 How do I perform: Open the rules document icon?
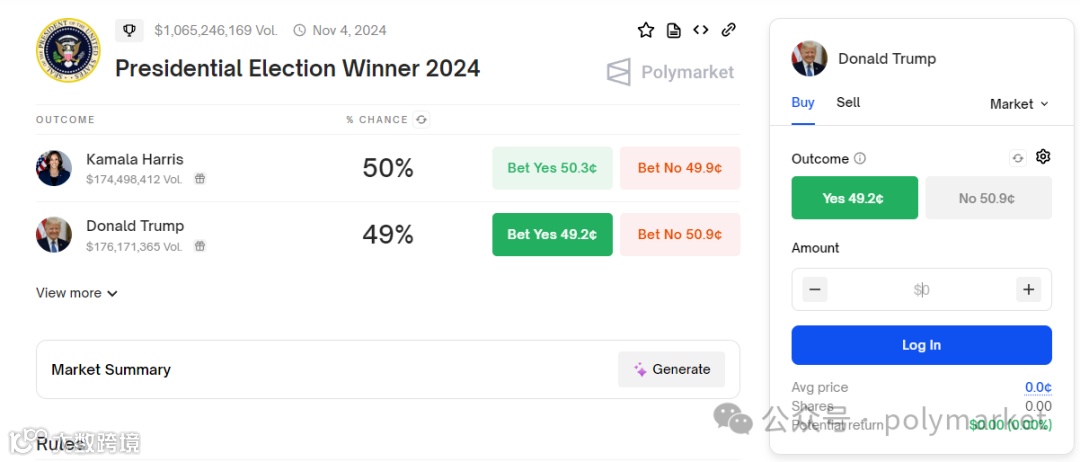coord(674,30)
